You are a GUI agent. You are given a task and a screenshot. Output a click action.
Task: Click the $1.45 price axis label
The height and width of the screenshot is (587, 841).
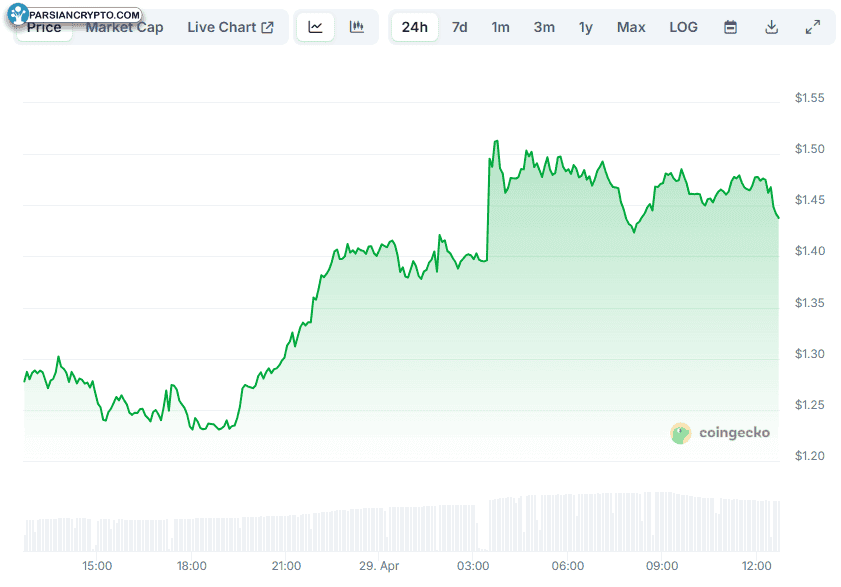(x=809, y=200)
